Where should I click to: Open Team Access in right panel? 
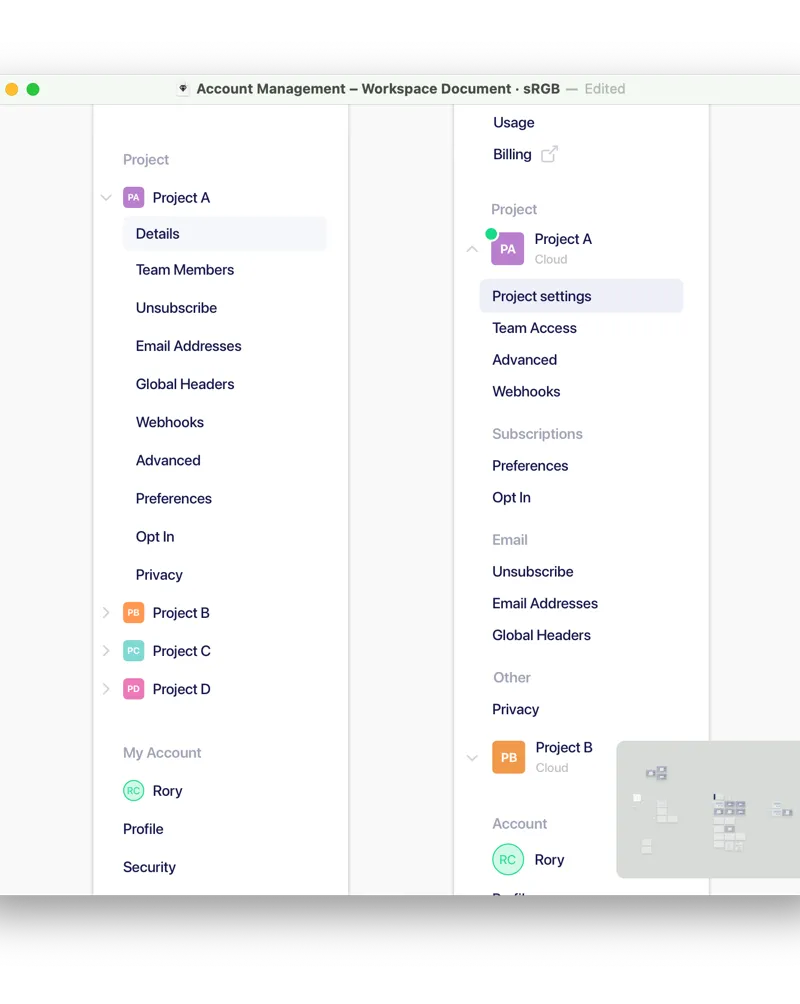(x=534, y=328)
